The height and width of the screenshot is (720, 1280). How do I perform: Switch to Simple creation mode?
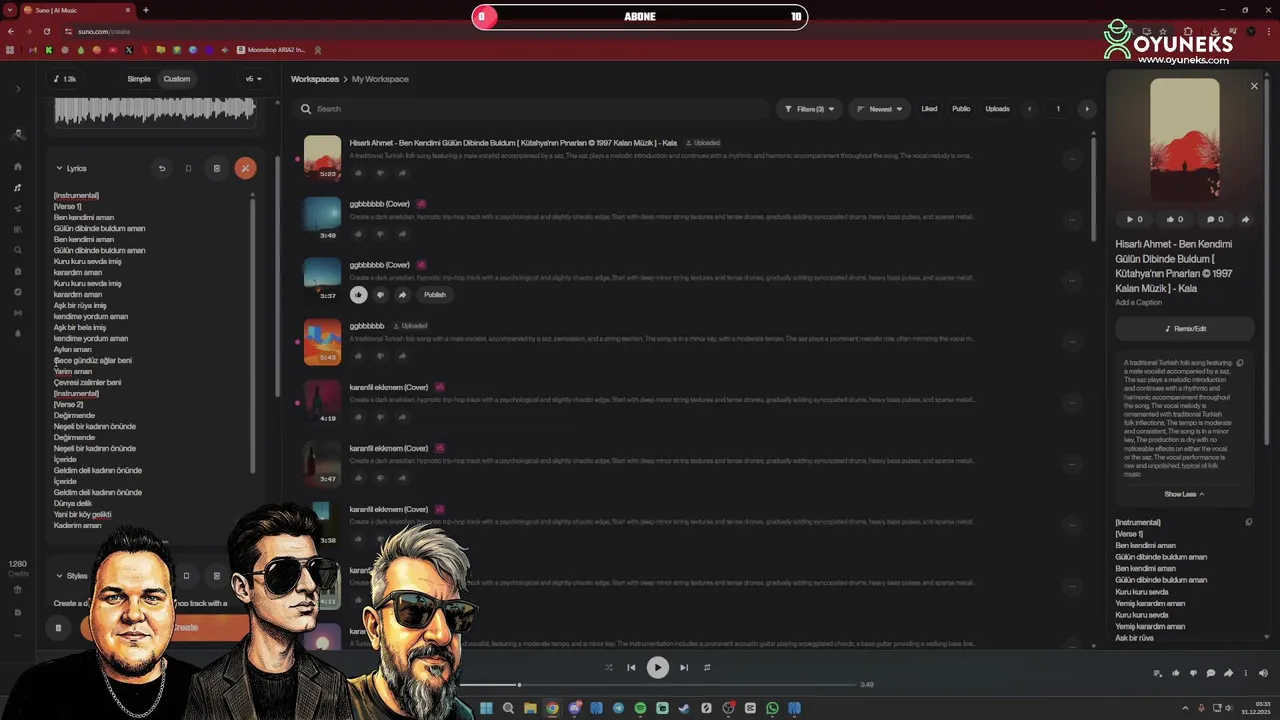coord(139,79)
